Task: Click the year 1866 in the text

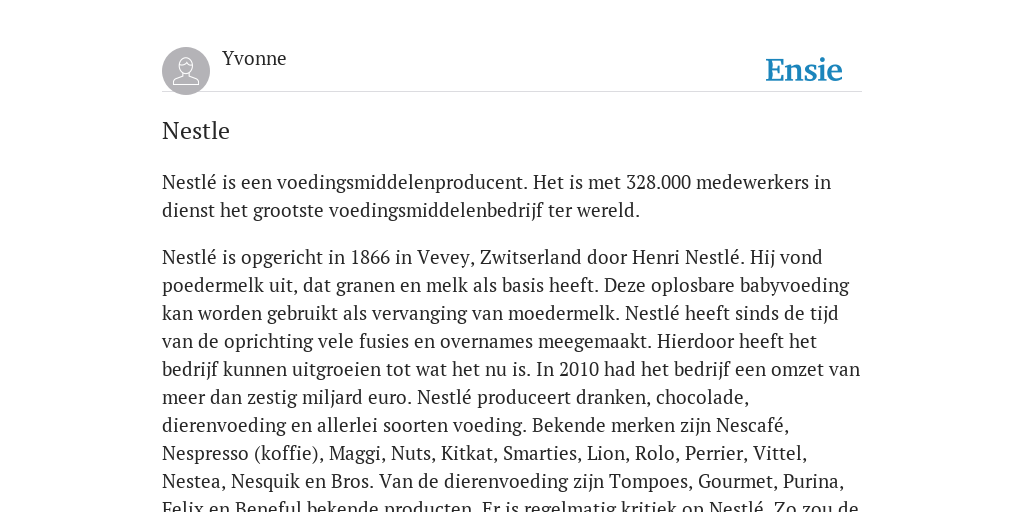Action: (370, 257)
